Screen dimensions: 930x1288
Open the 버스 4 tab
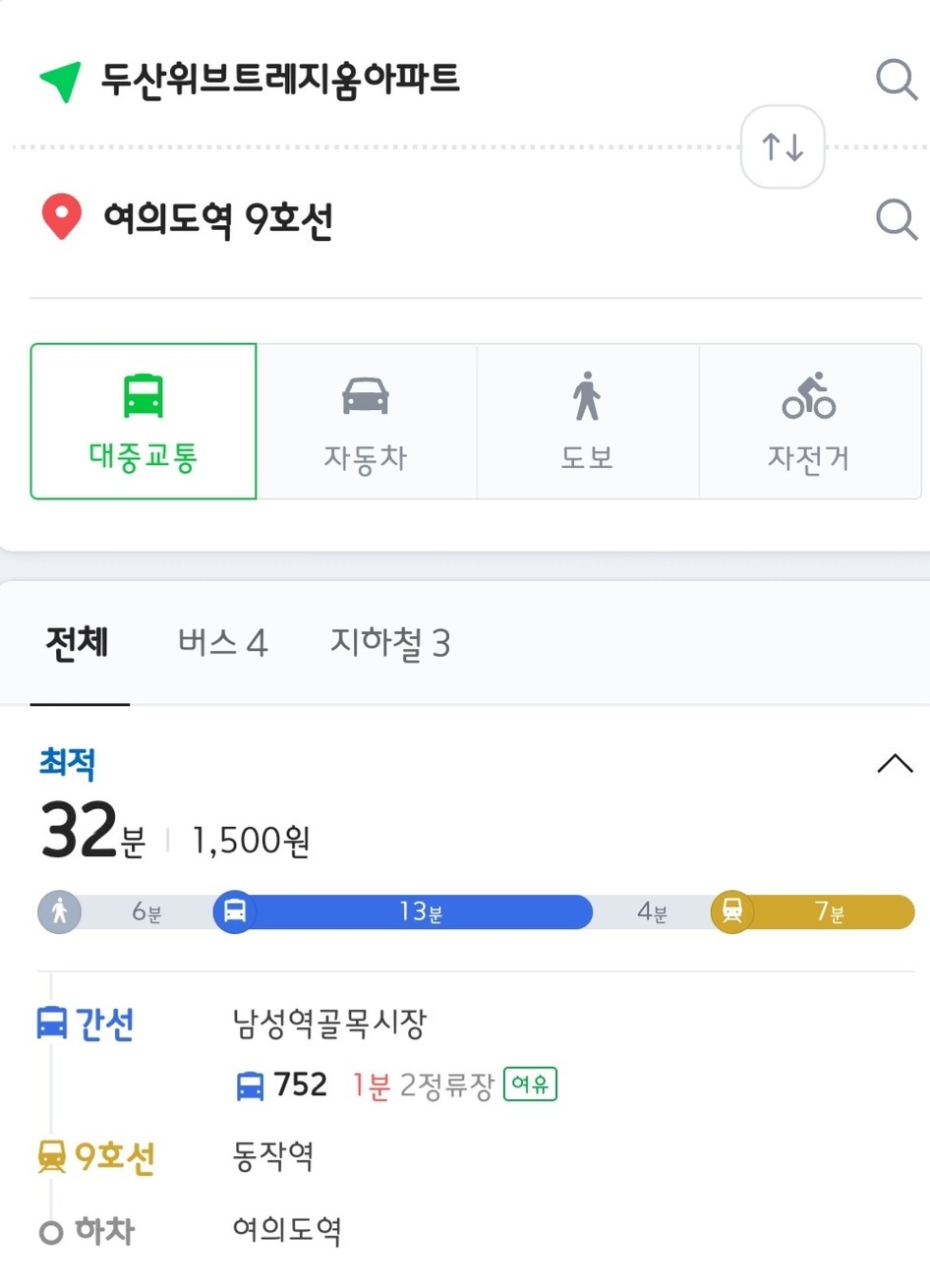(223, 643)
